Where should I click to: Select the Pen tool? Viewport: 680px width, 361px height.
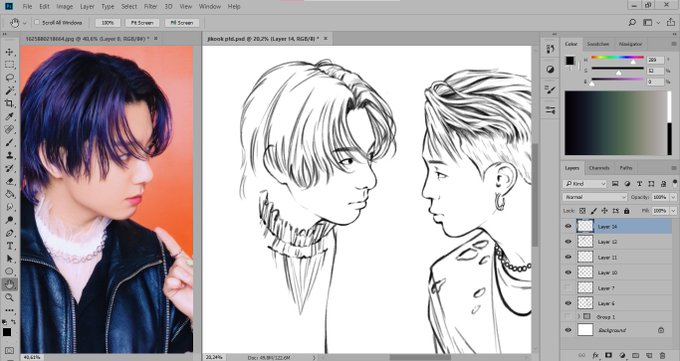pyautogui.click(x=9, y=233)
